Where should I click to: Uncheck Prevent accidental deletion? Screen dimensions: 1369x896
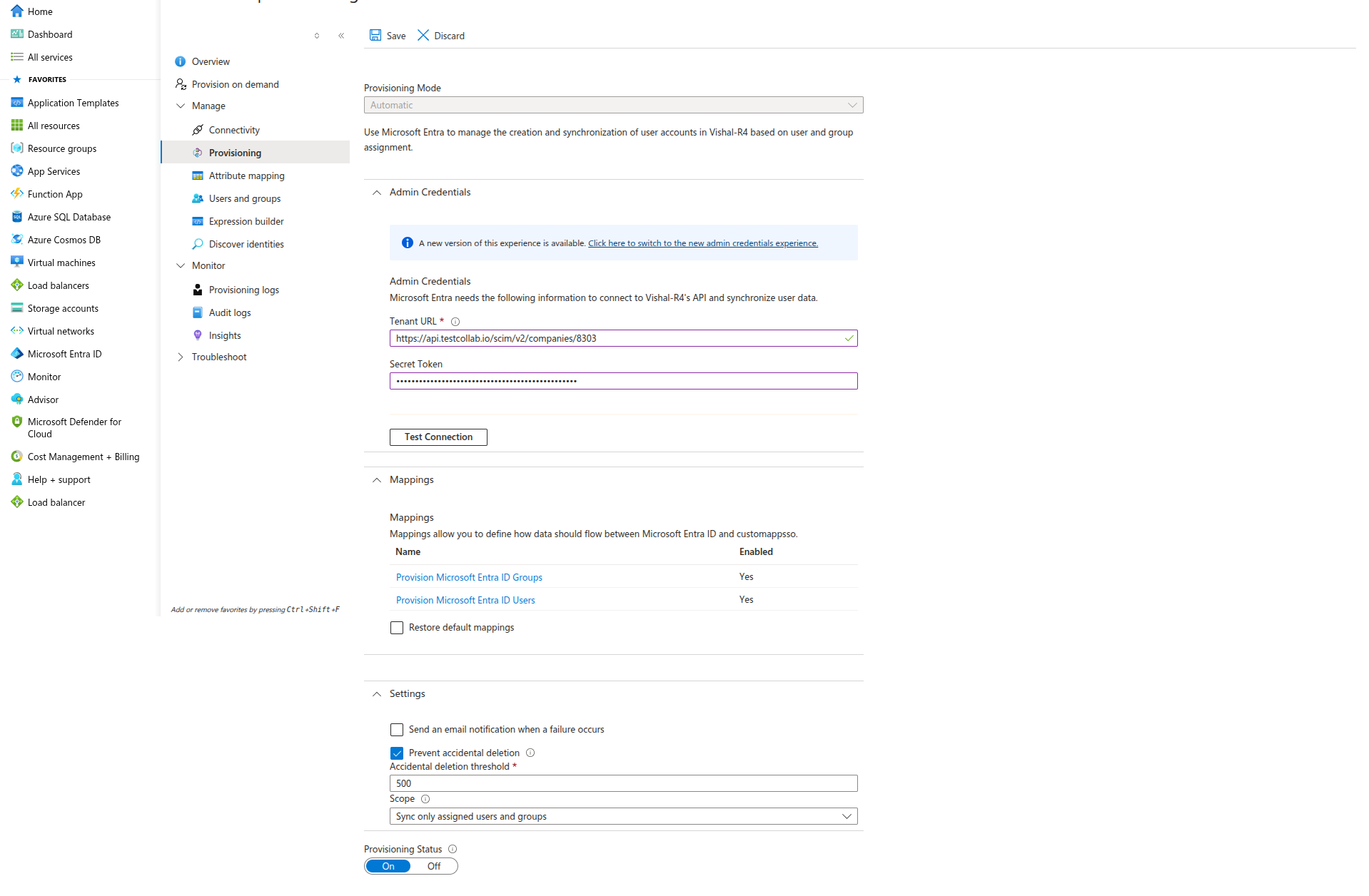coord(397,753)
